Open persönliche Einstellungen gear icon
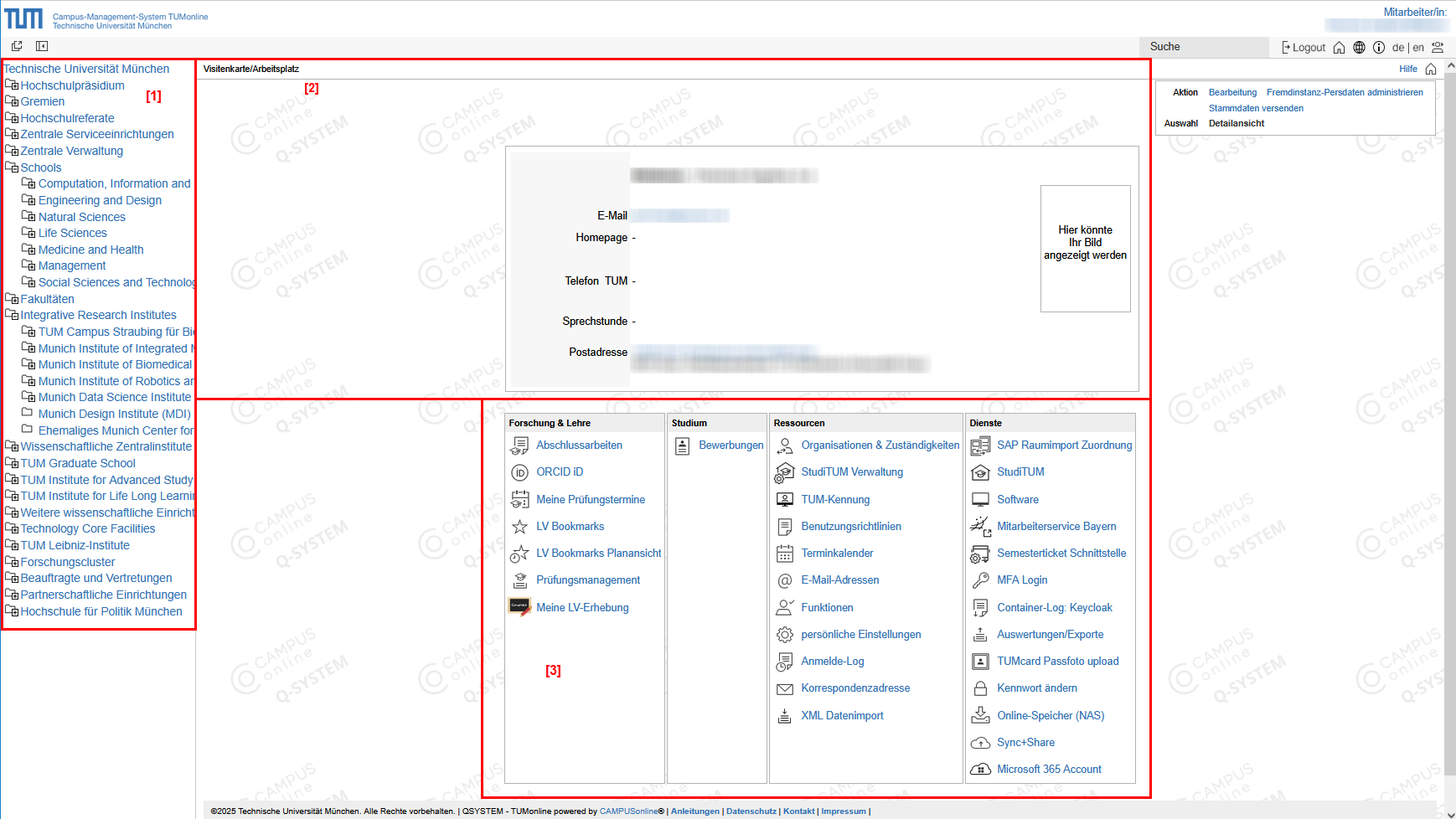This screenshot has width=1456, height=819. (784, 635)
